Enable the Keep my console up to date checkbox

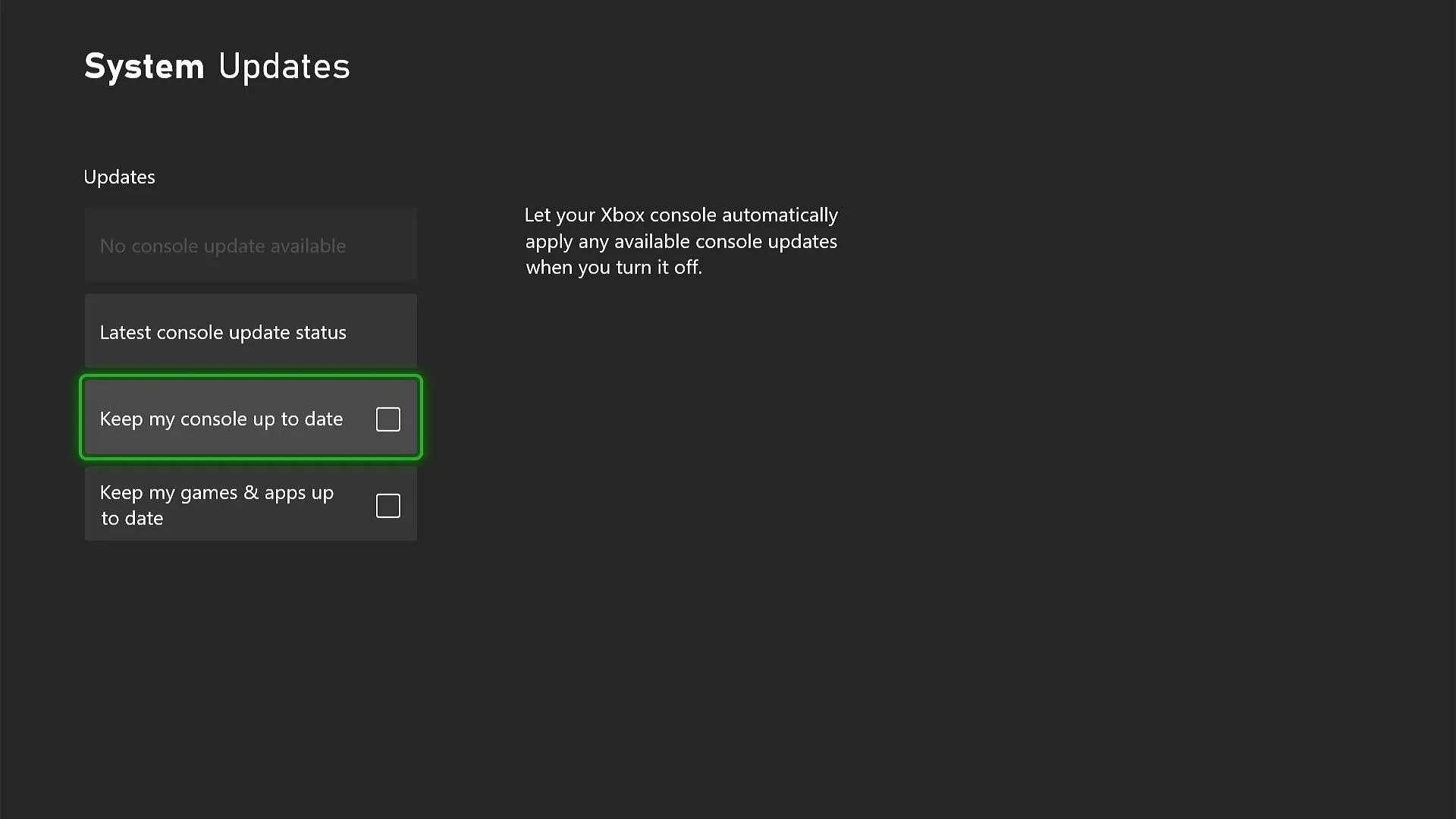(388, 419)
